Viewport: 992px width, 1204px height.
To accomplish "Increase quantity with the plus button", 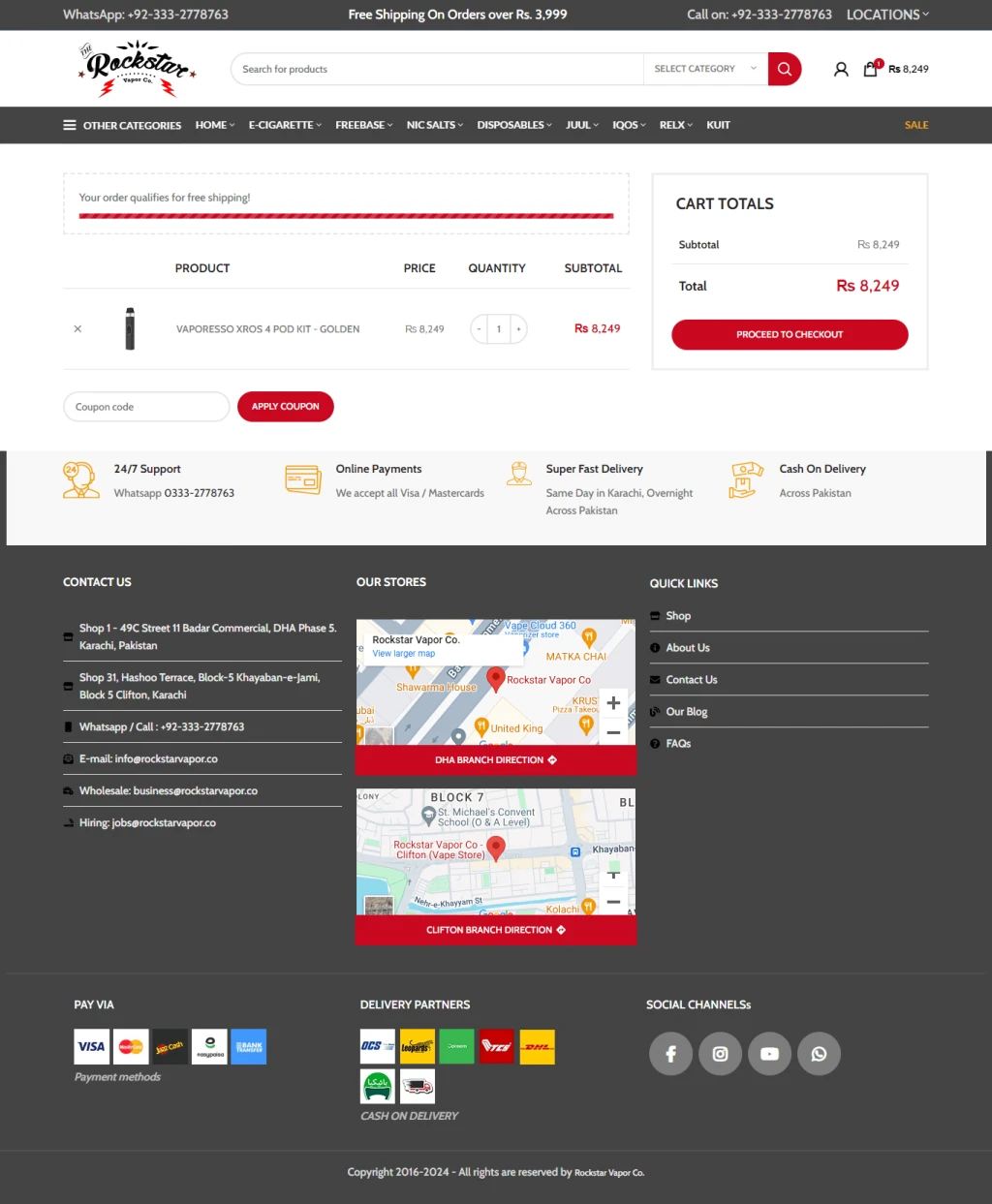I will click(518, 329).
